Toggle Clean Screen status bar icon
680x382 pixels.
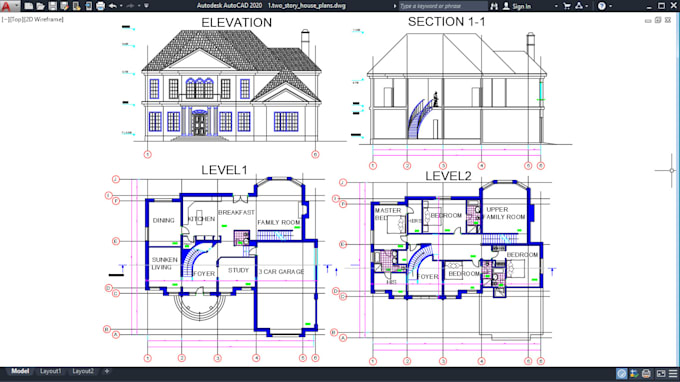(660, 373)
